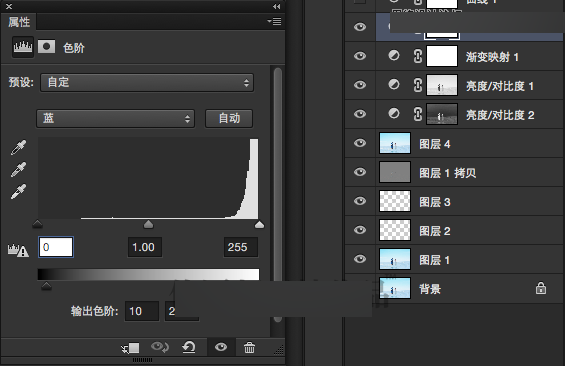The width and height of the screenshot is (565, 366).
Task: Open the Properties panel flyout menu
Action: point(274,22)
